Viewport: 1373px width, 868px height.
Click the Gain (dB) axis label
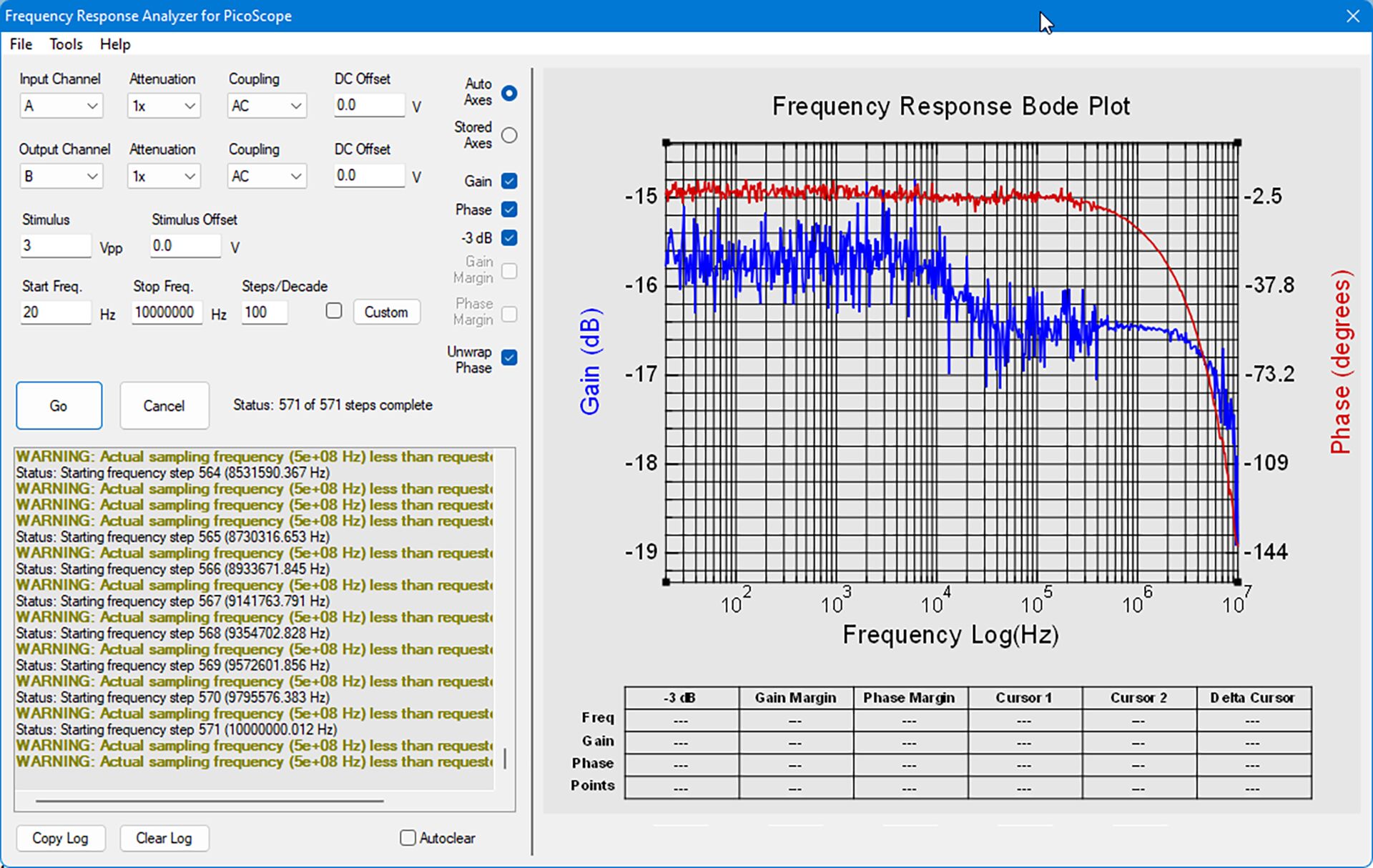coord(590,361)
